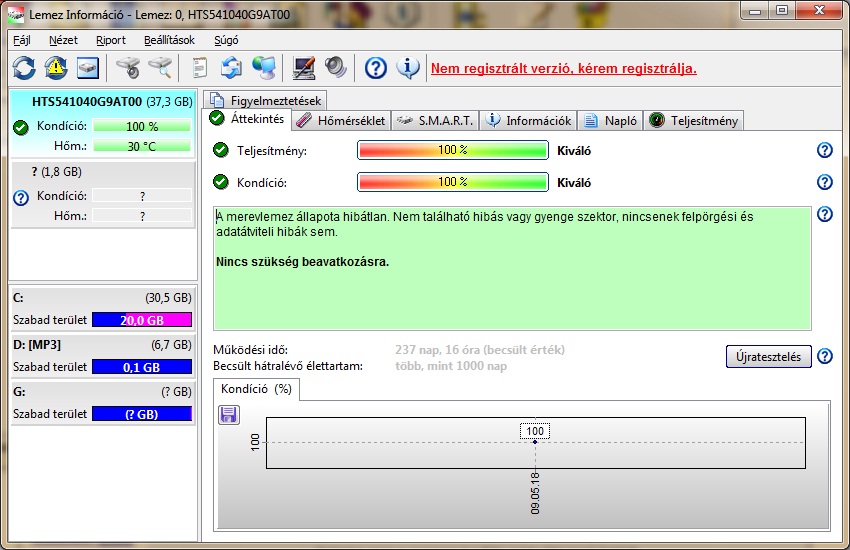
Task: Click the '237 nap, 16 óra' operating time value
Action: [x=480, y=350]
